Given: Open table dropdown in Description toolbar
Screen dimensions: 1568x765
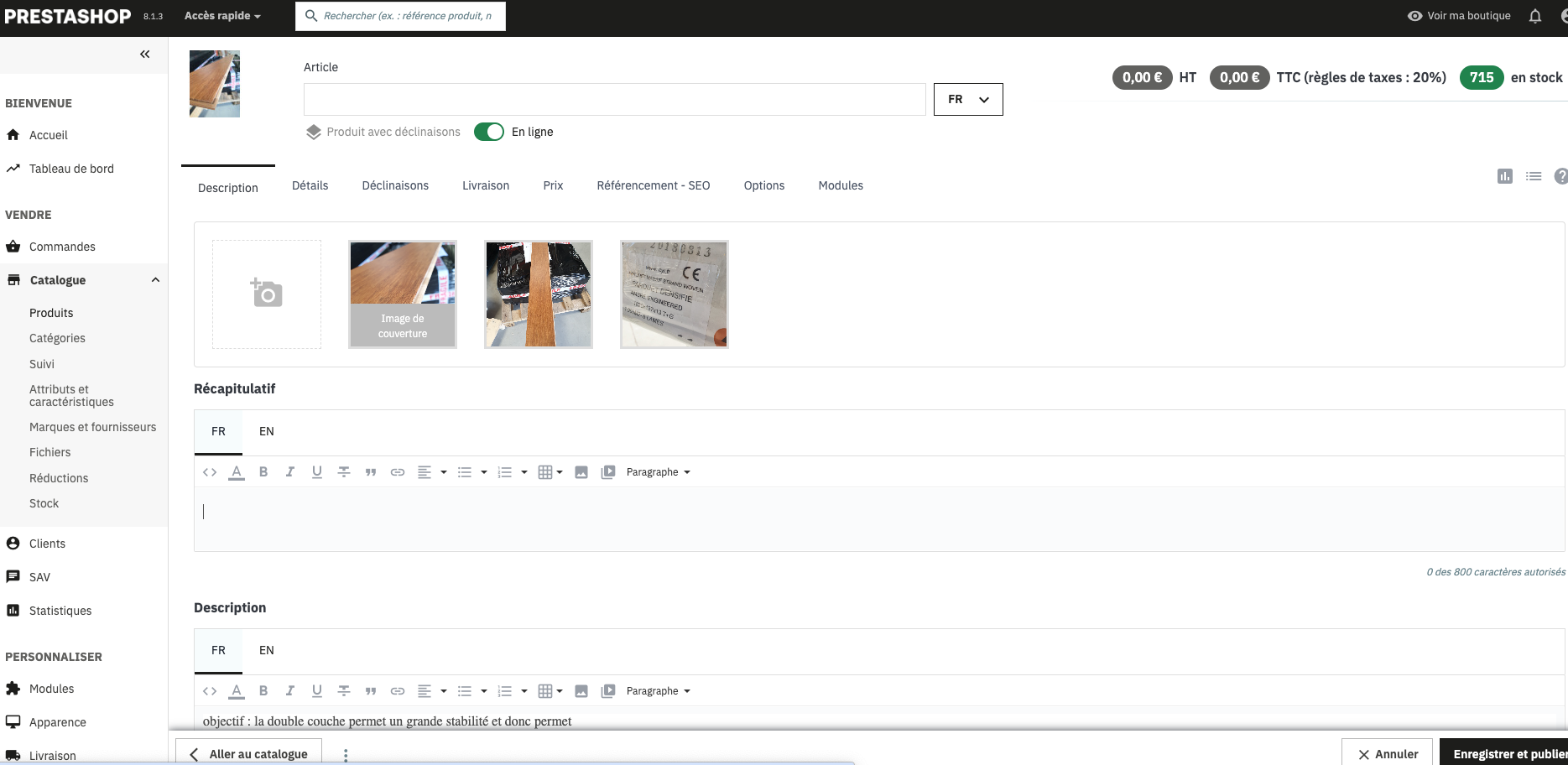Looking at the screenshot, I should tap(550, 691).
